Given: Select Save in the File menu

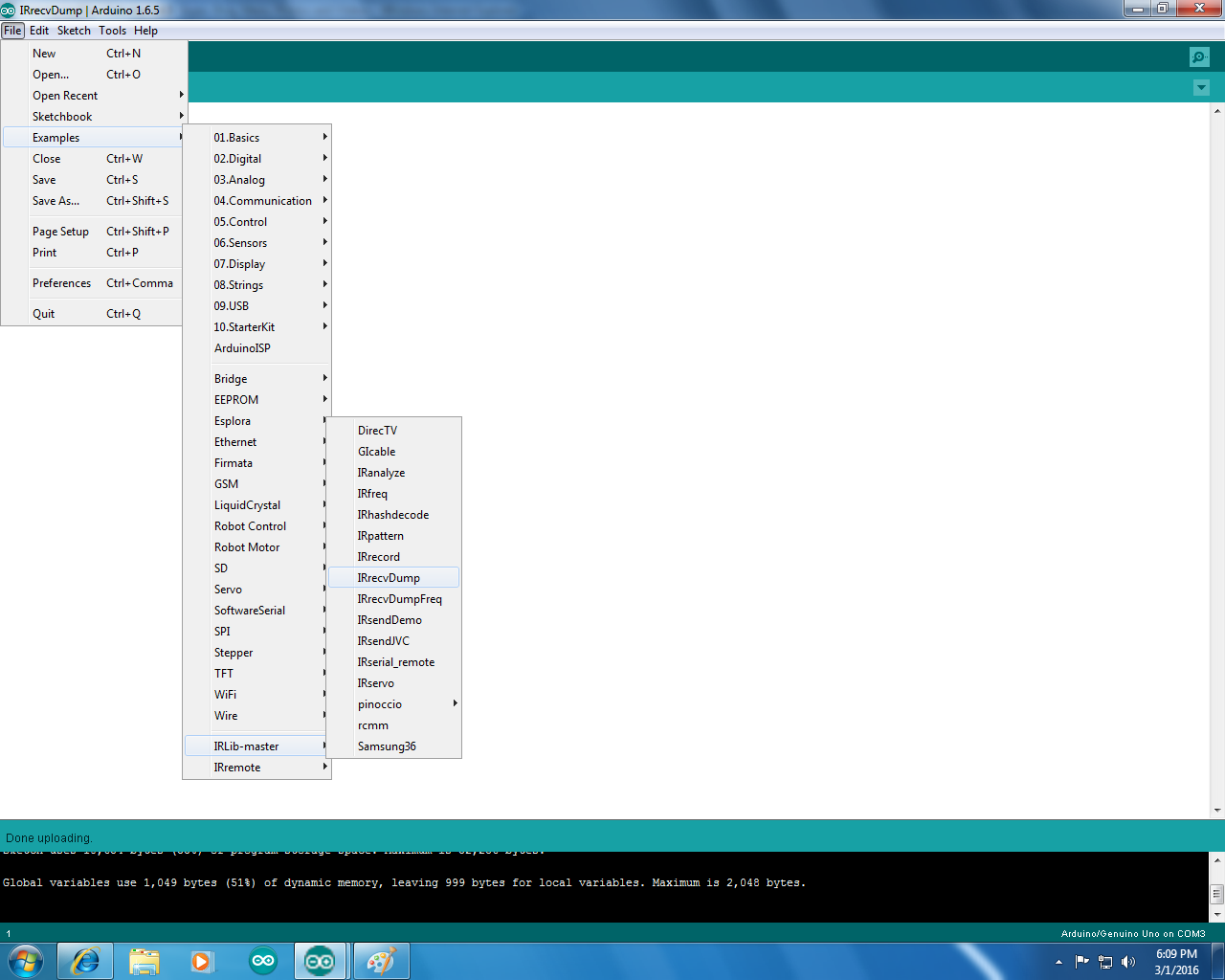Looking at the screenshot, I should [x=94, y=180].
